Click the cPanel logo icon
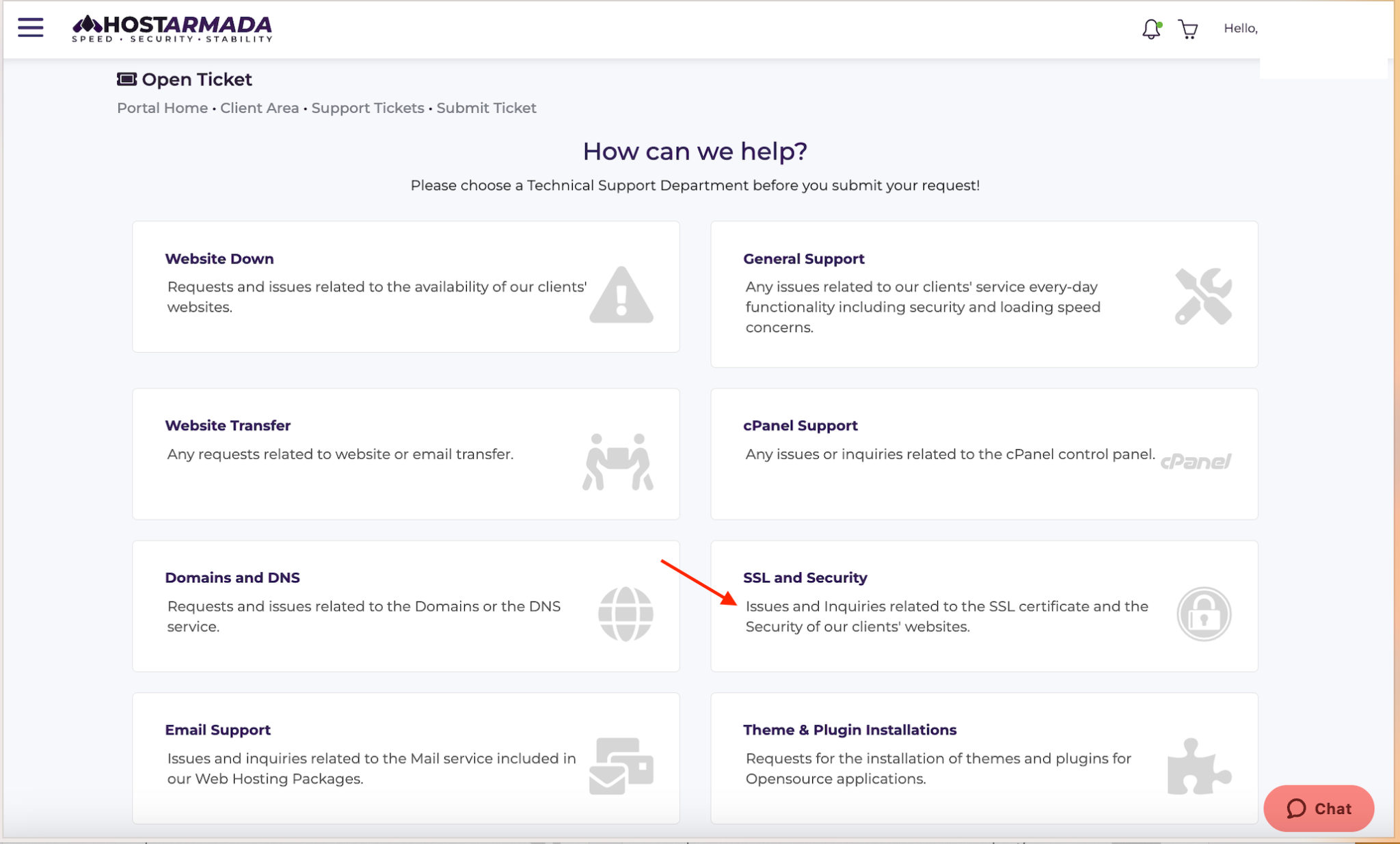This screenshot has width=1400, height=844. [x=1196, y=462]
